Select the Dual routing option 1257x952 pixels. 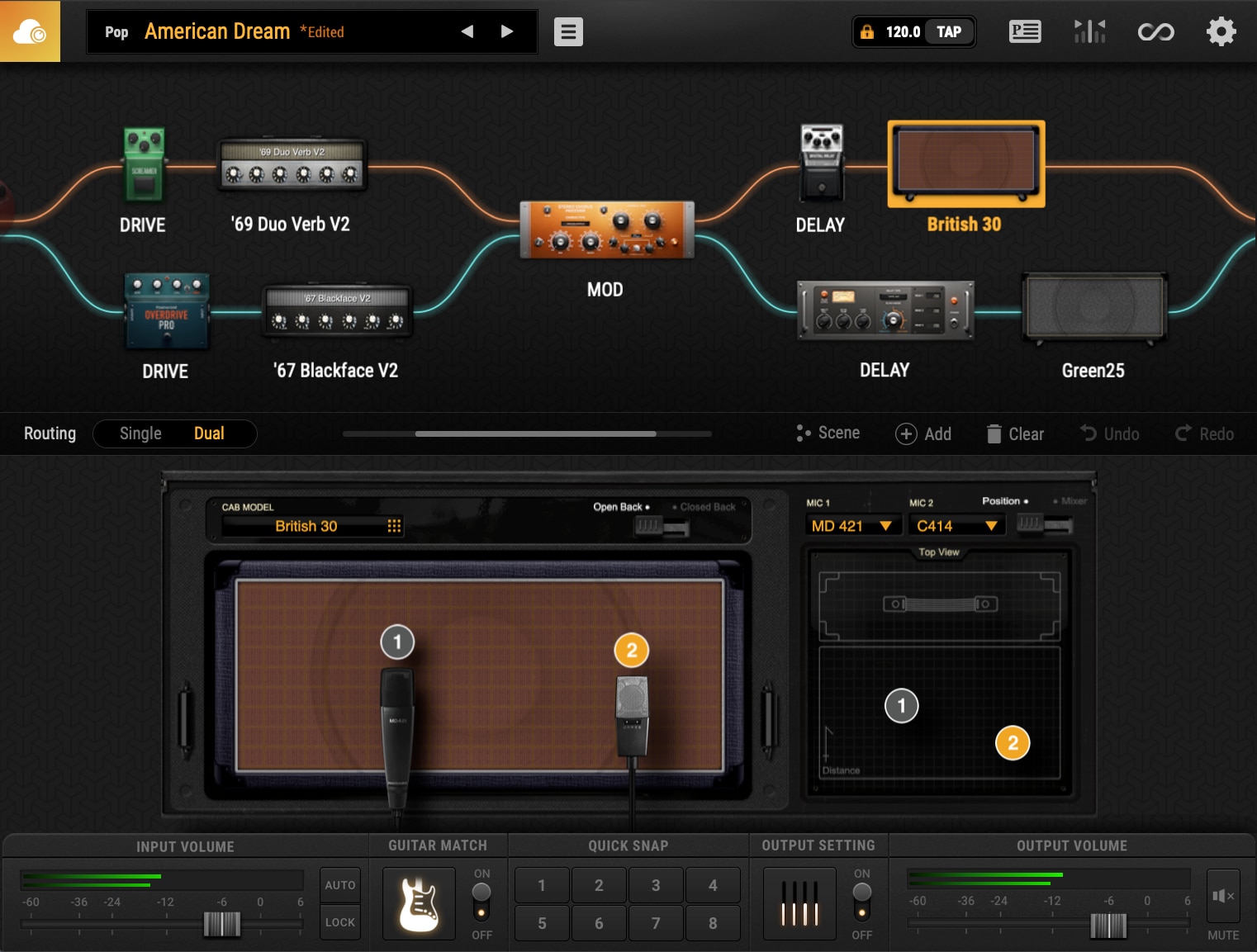point(209,433)
